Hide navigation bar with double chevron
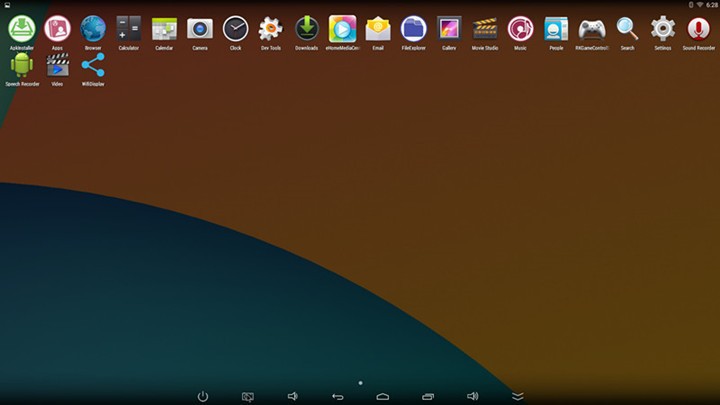 coord(517,396)
